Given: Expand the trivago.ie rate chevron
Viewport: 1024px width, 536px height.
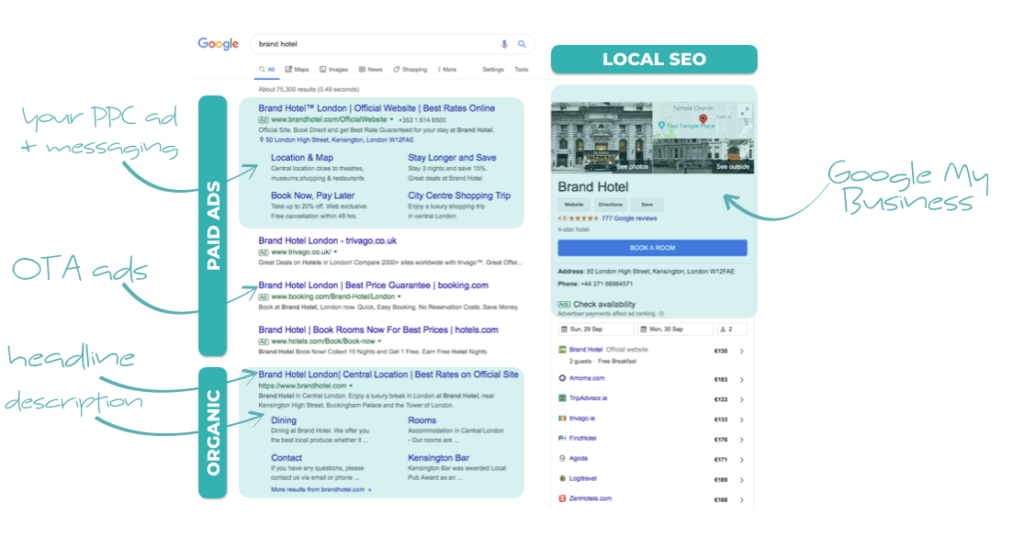Looking at the screenshot, I should pyautogui.click(x=742, y=420).
